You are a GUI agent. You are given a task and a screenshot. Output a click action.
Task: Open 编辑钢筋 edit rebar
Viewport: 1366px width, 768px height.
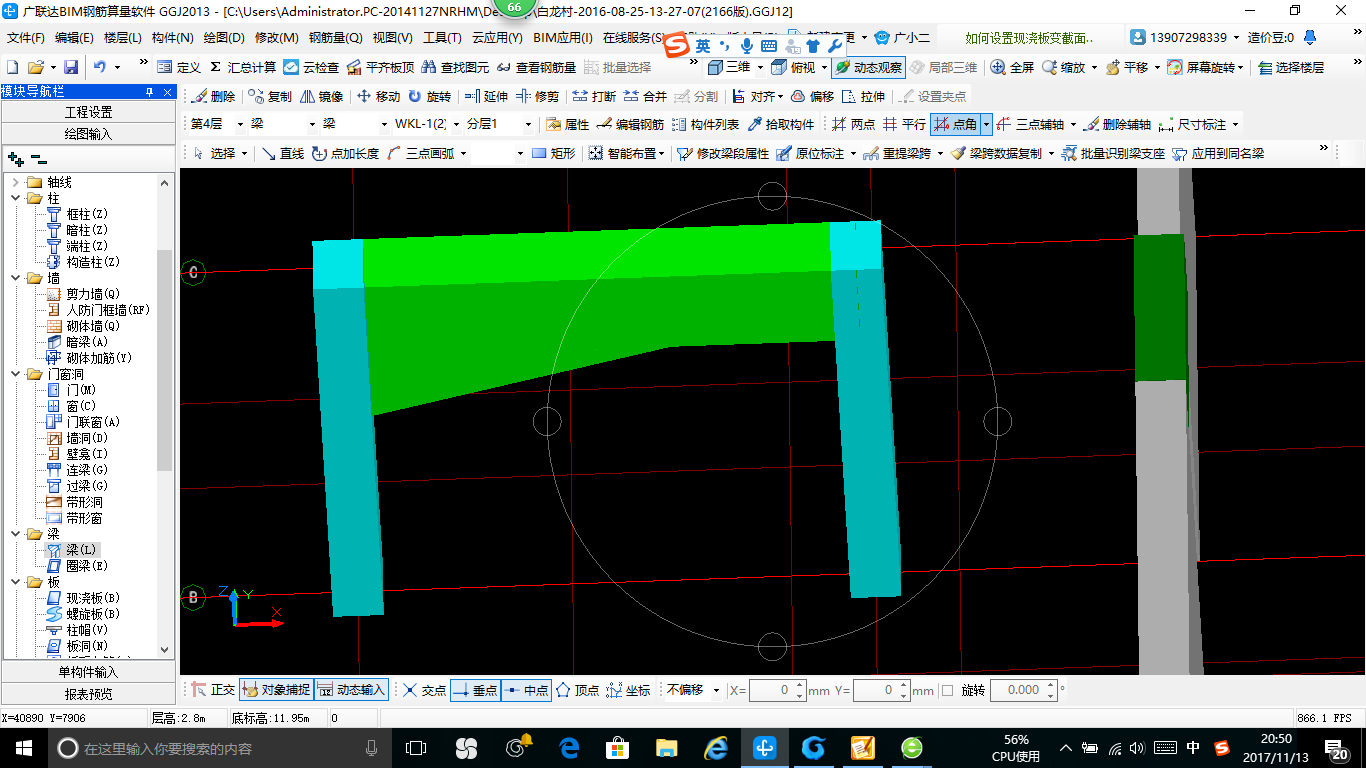pyautogui.click(x=629, y=125)
